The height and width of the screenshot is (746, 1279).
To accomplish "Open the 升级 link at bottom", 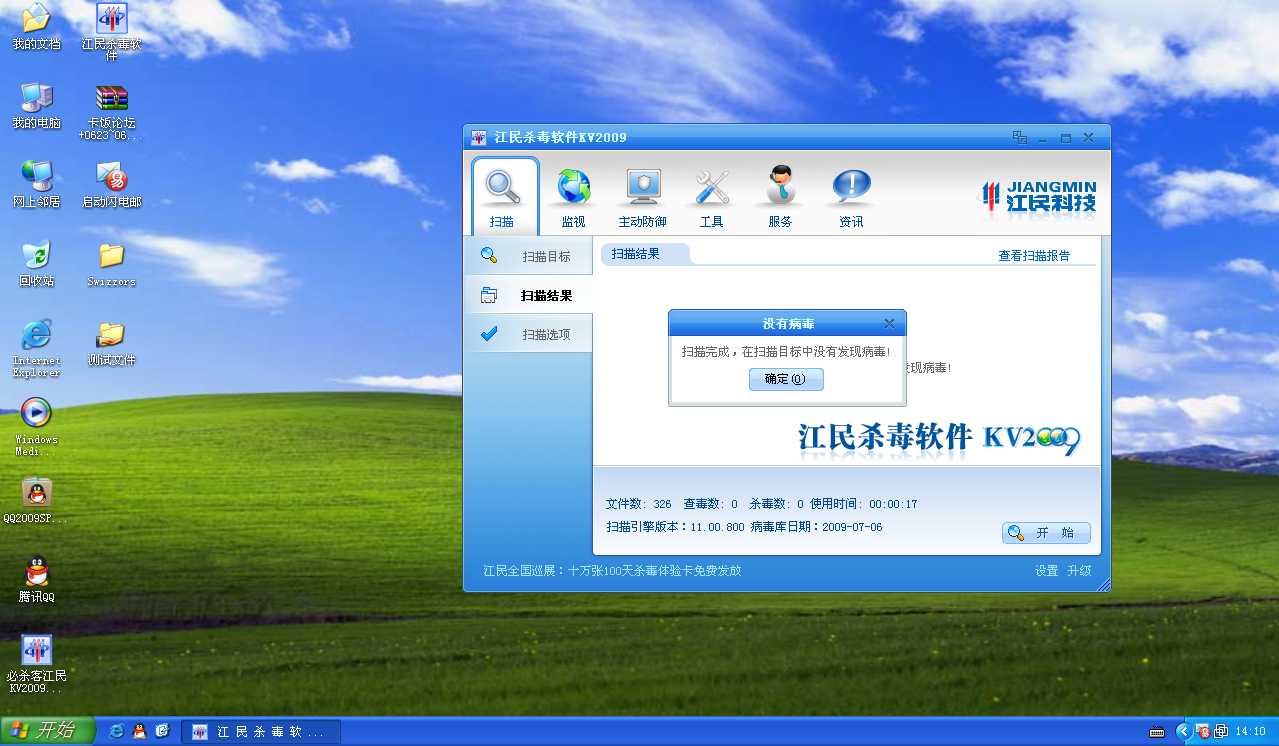I will click(x=1079, y=571).
